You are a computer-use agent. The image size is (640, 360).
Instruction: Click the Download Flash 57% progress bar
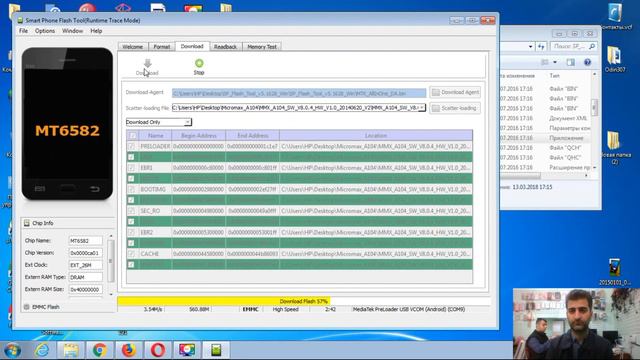304,301
